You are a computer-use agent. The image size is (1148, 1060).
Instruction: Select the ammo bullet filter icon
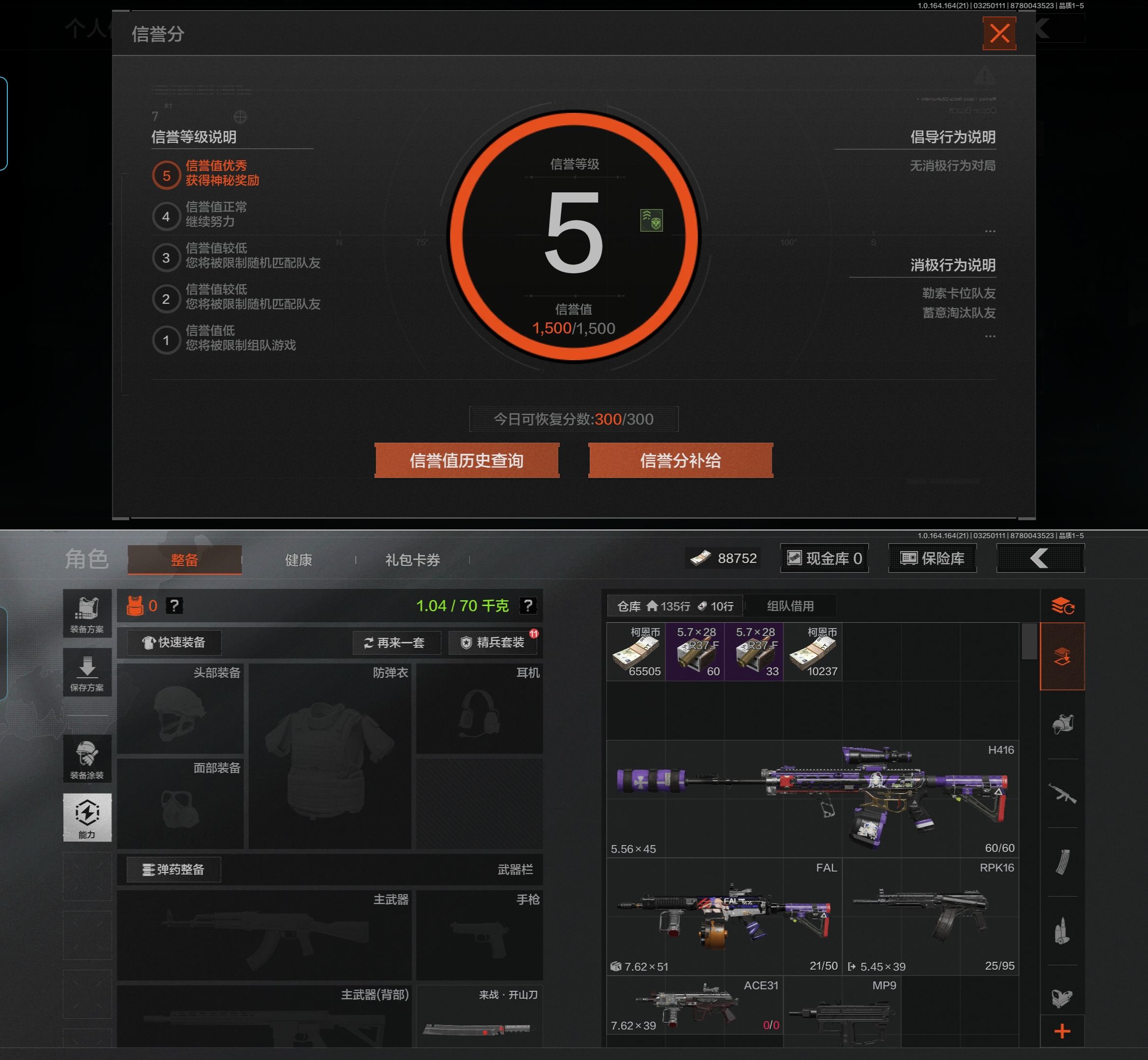1062,930
